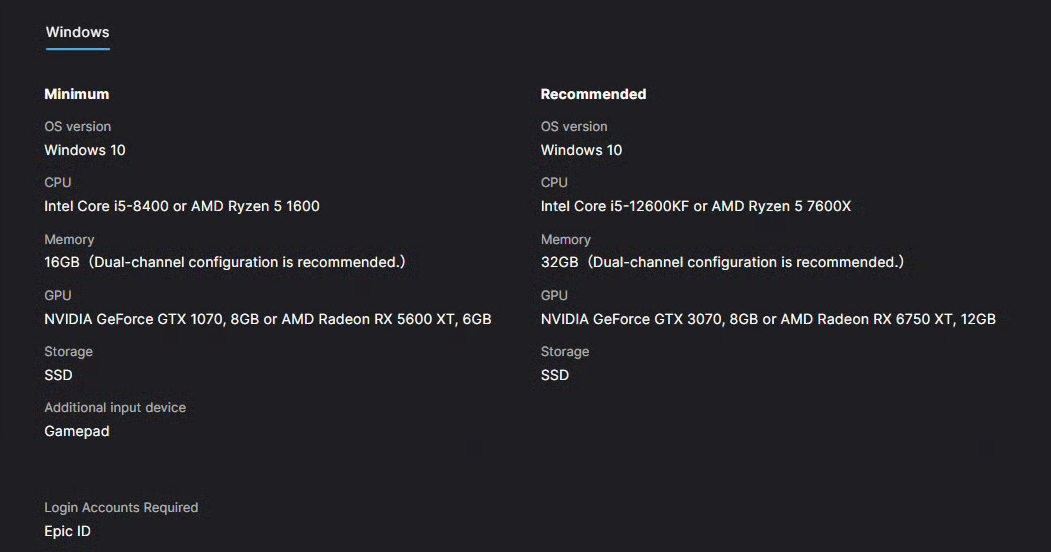Click the 32GB memory requirement text
This screenshot has width=1051, height=552.
(721, 262)
